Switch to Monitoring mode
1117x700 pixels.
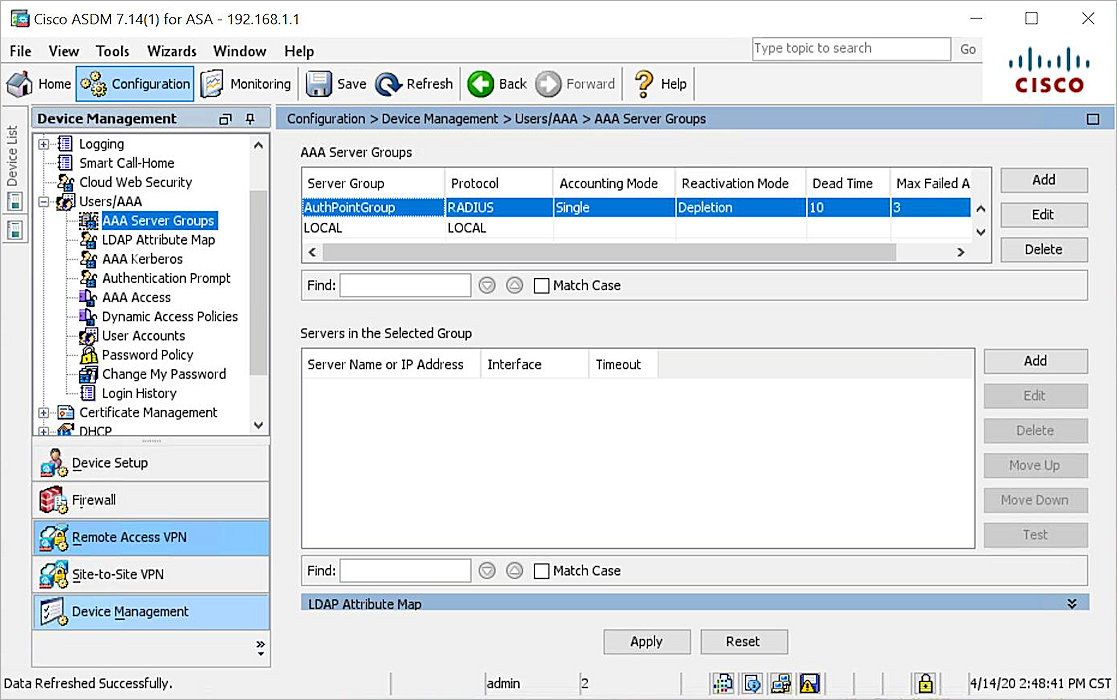coord(246,84)
